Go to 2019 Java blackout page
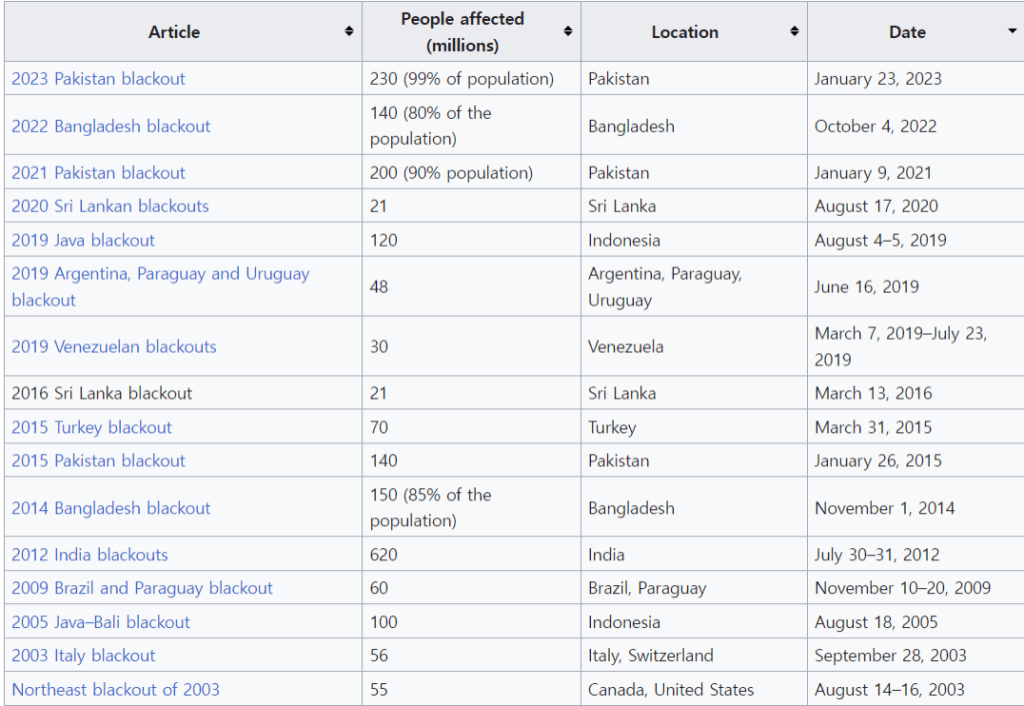The image size is (1024, 706). pyautogui.click(x=83, y=240)
